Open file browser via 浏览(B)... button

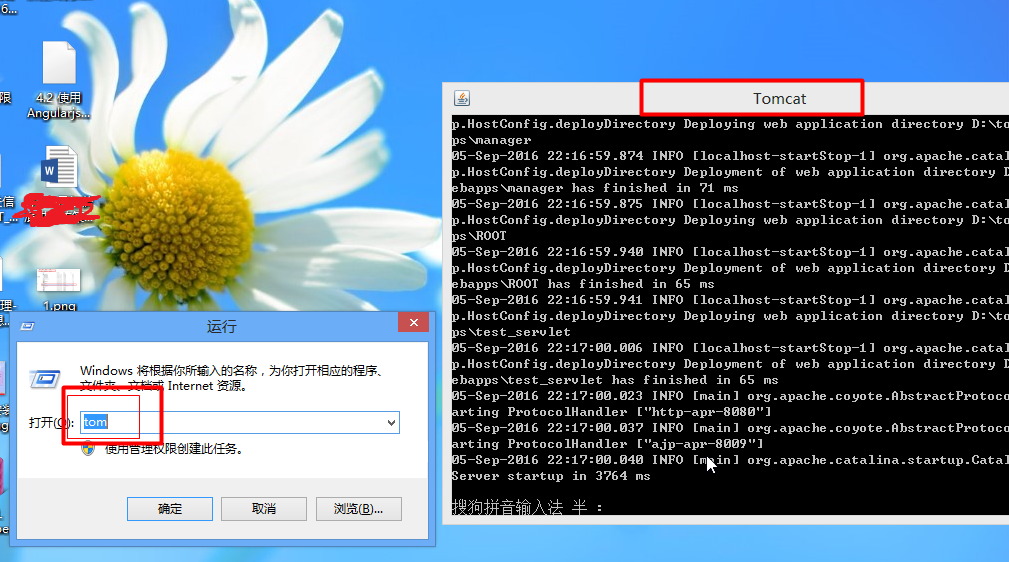click(358, 509)
